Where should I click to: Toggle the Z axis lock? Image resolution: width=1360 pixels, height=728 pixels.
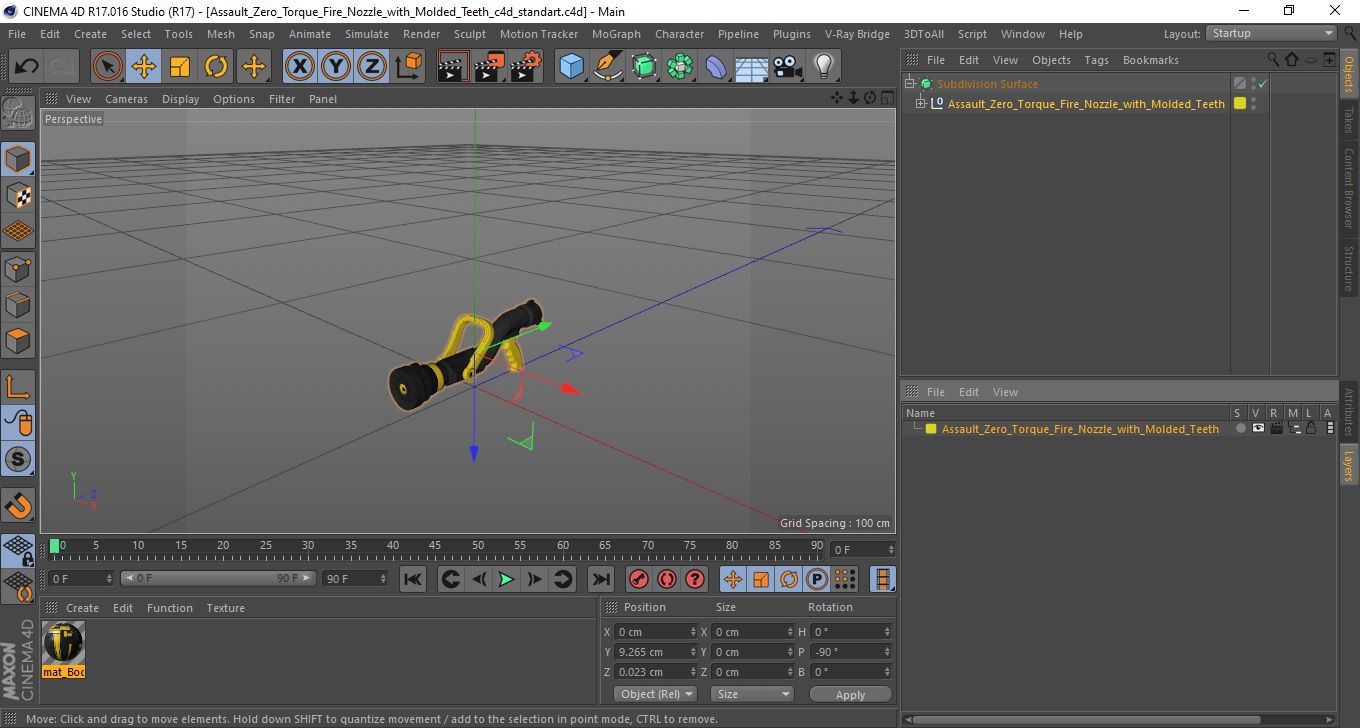372,67
